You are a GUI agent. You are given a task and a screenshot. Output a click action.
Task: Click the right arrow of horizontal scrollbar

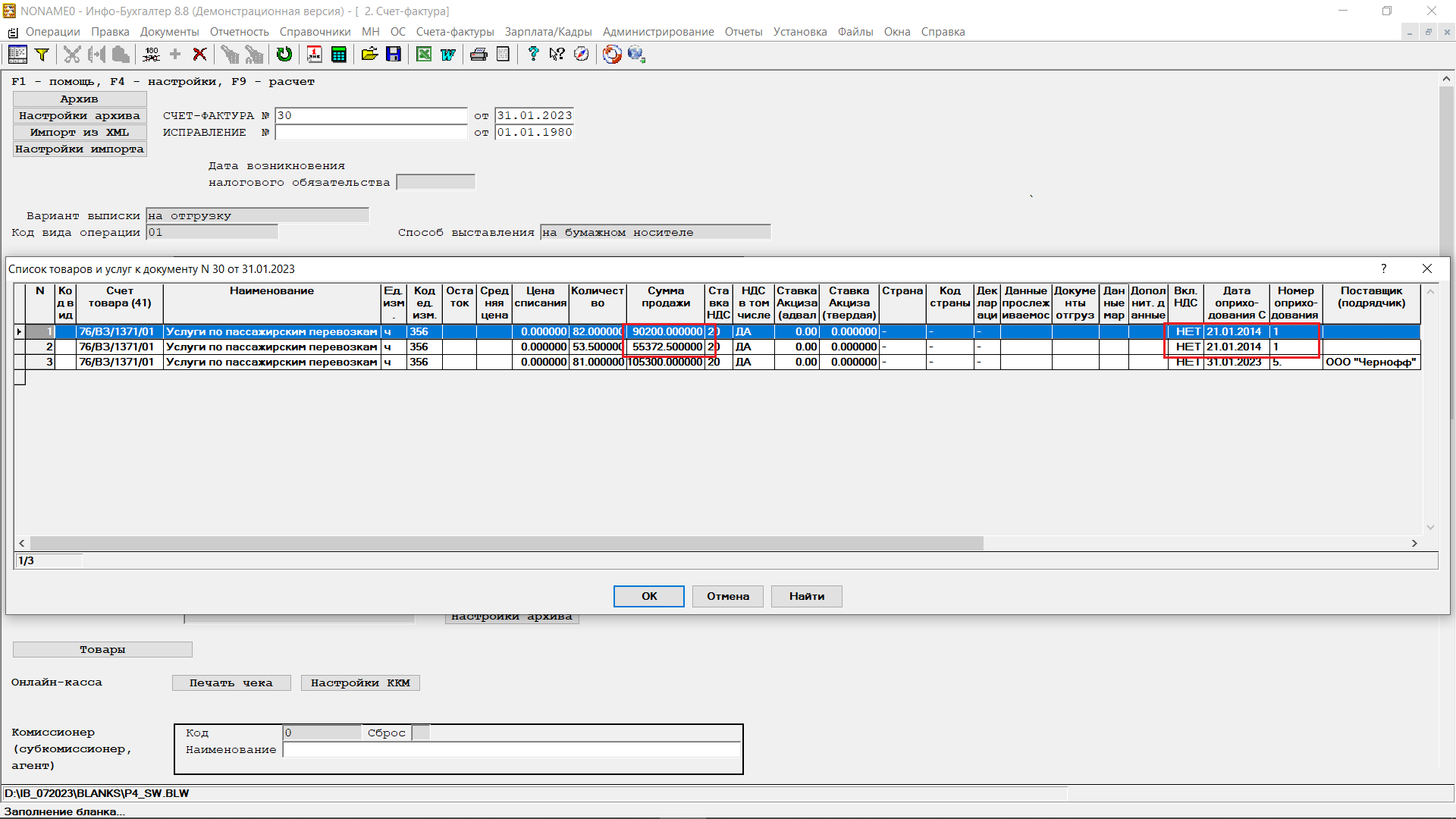click(1414, 543)
